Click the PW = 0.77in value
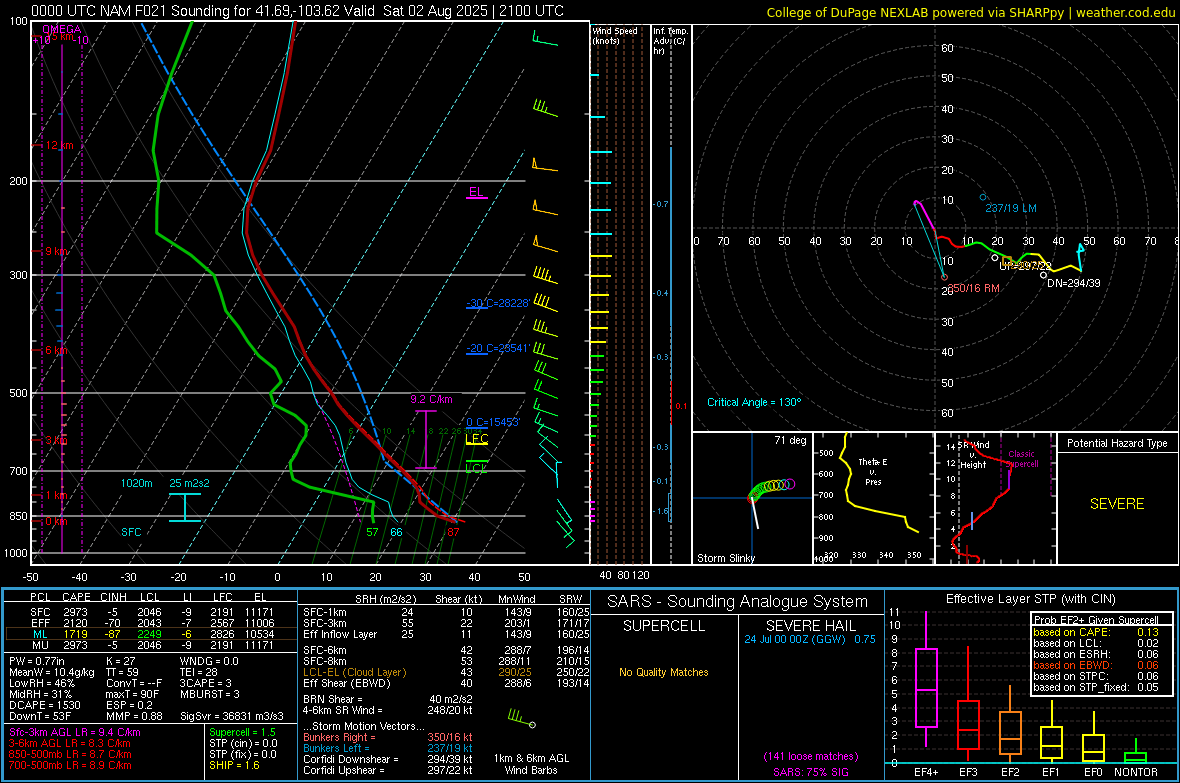Image resolution: width=1180 pixels, height=783 pixels. [37, 661]
